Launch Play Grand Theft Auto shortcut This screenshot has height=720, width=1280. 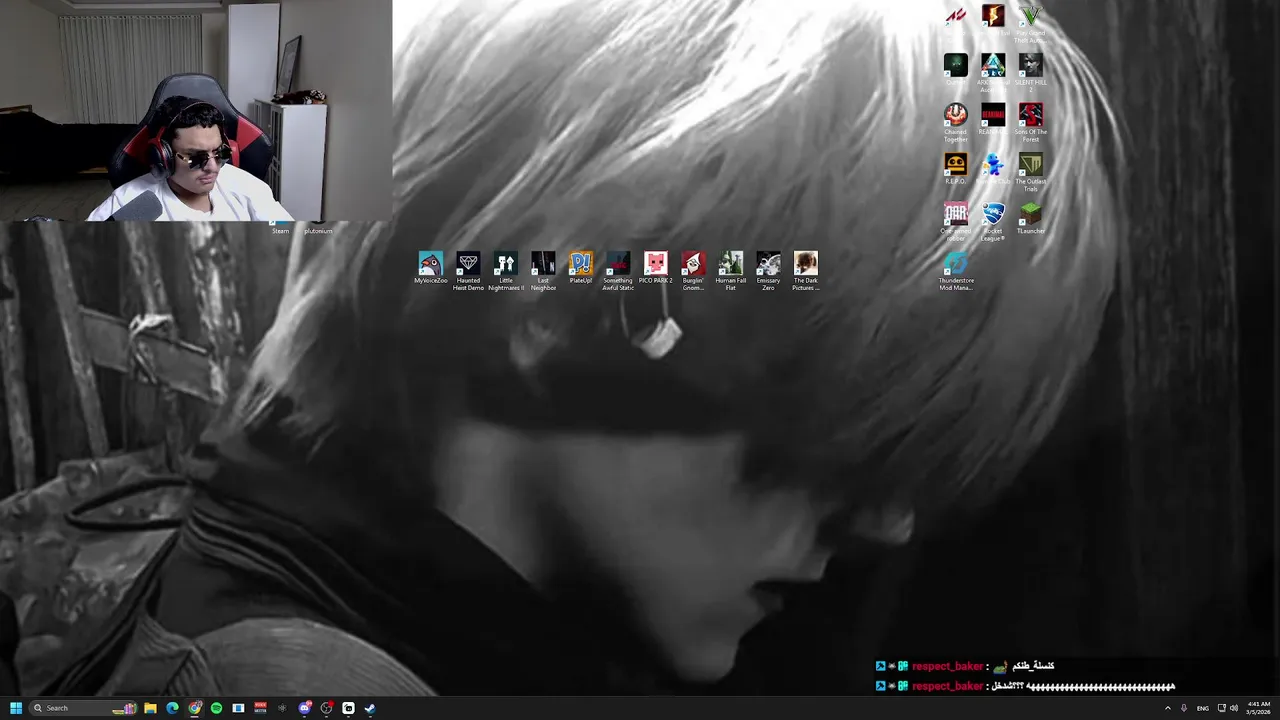(x=1030, y=23)
